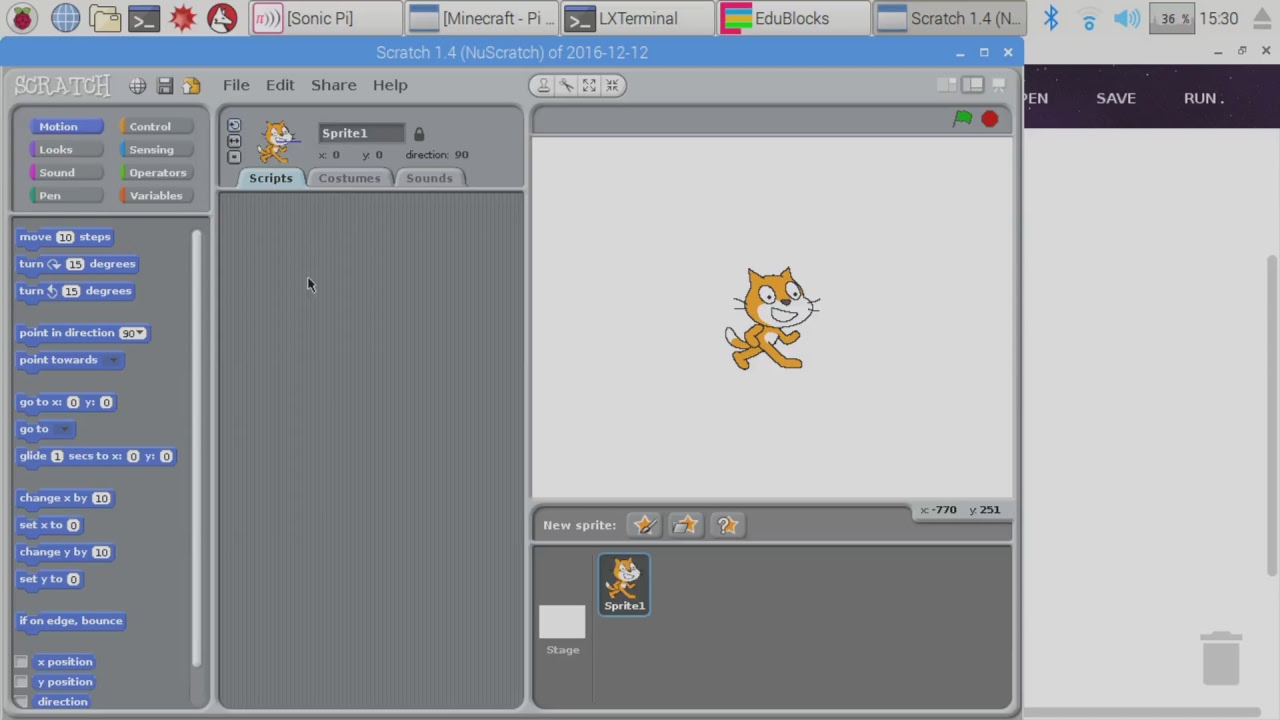The height and width of the screenshot is (720, 1280).
Task: Open the point in direction 90 dropdown
Action: point(140,333)
